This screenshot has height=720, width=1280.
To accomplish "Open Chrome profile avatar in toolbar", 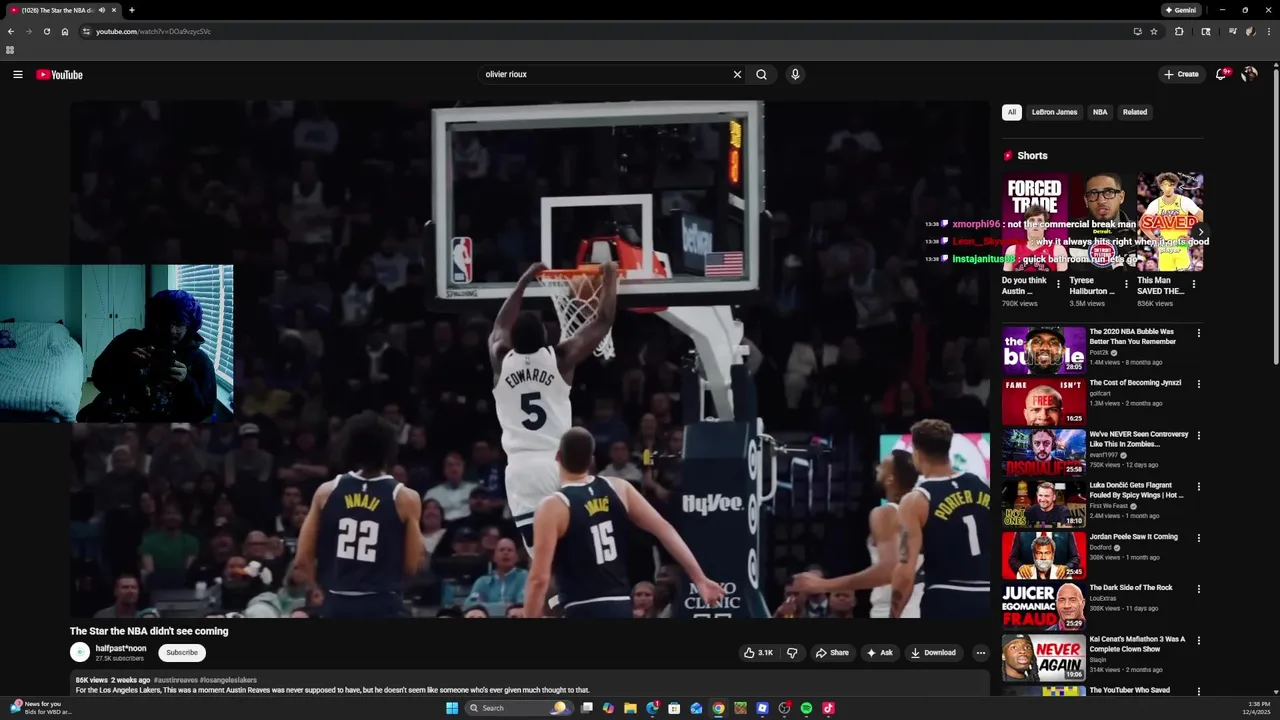I will [1250, 31].
